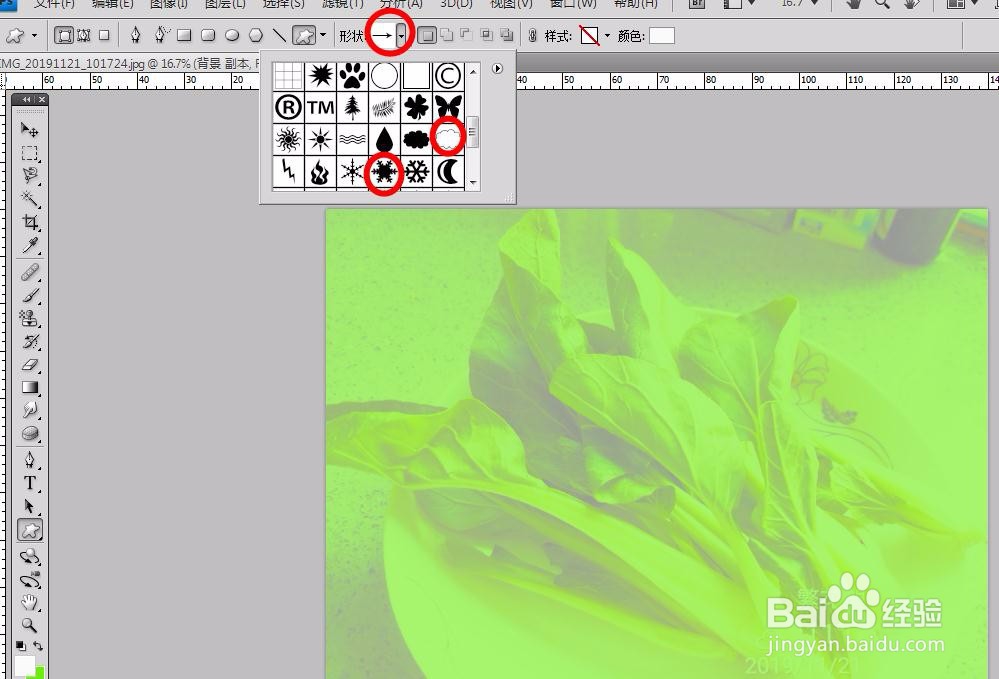Set Add to Shape Area mode

coord(447,35)
